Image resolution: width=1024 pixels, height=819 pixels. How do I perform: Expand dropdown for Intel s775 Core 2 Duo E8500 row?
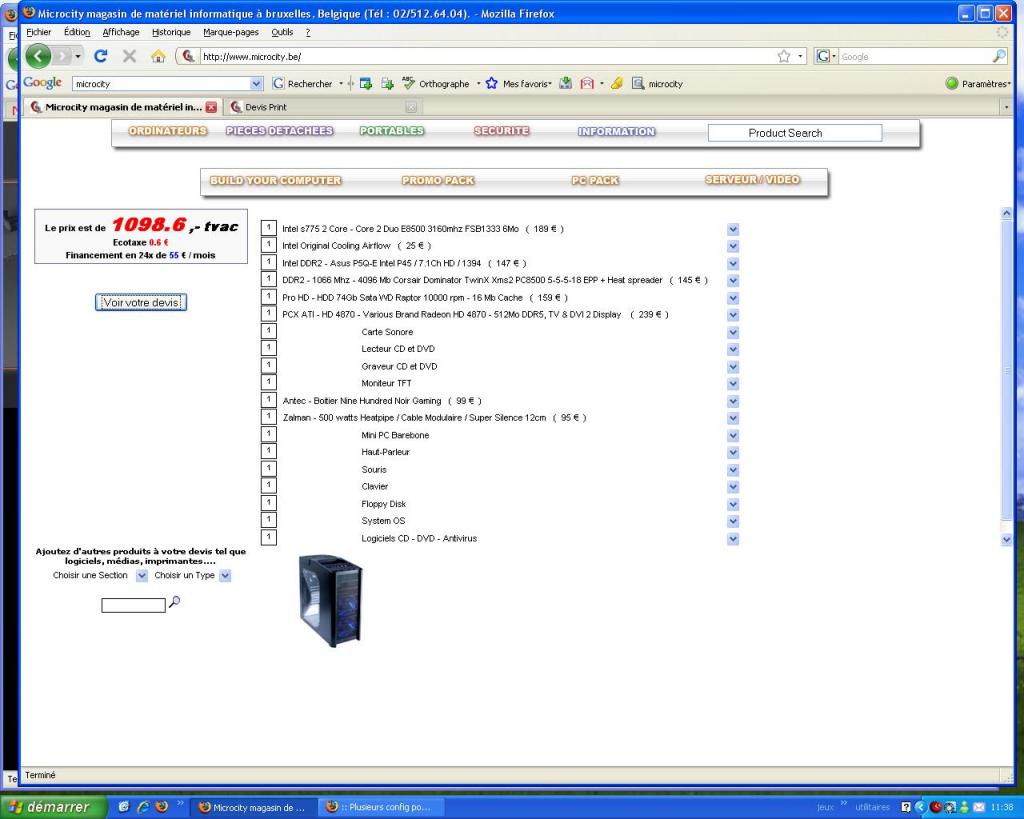click(733, 229)
